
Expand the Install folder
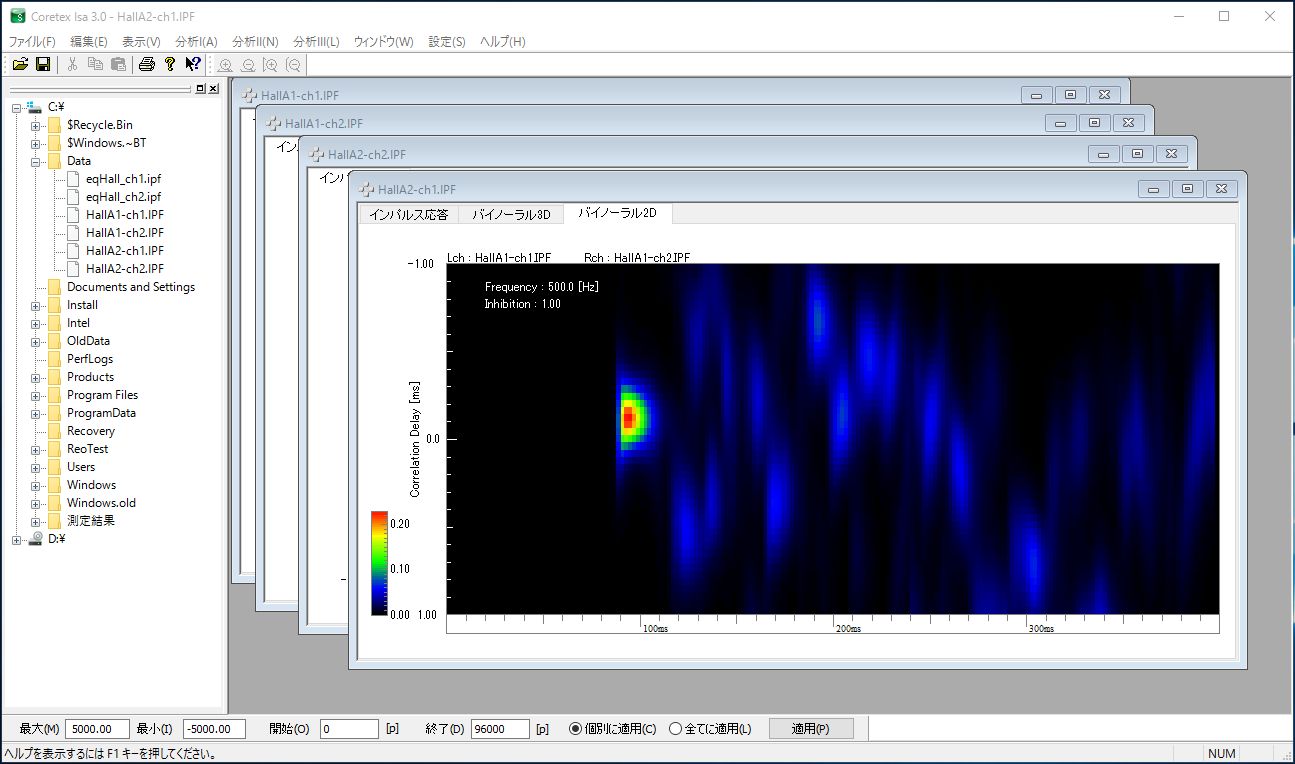point(36,305)
